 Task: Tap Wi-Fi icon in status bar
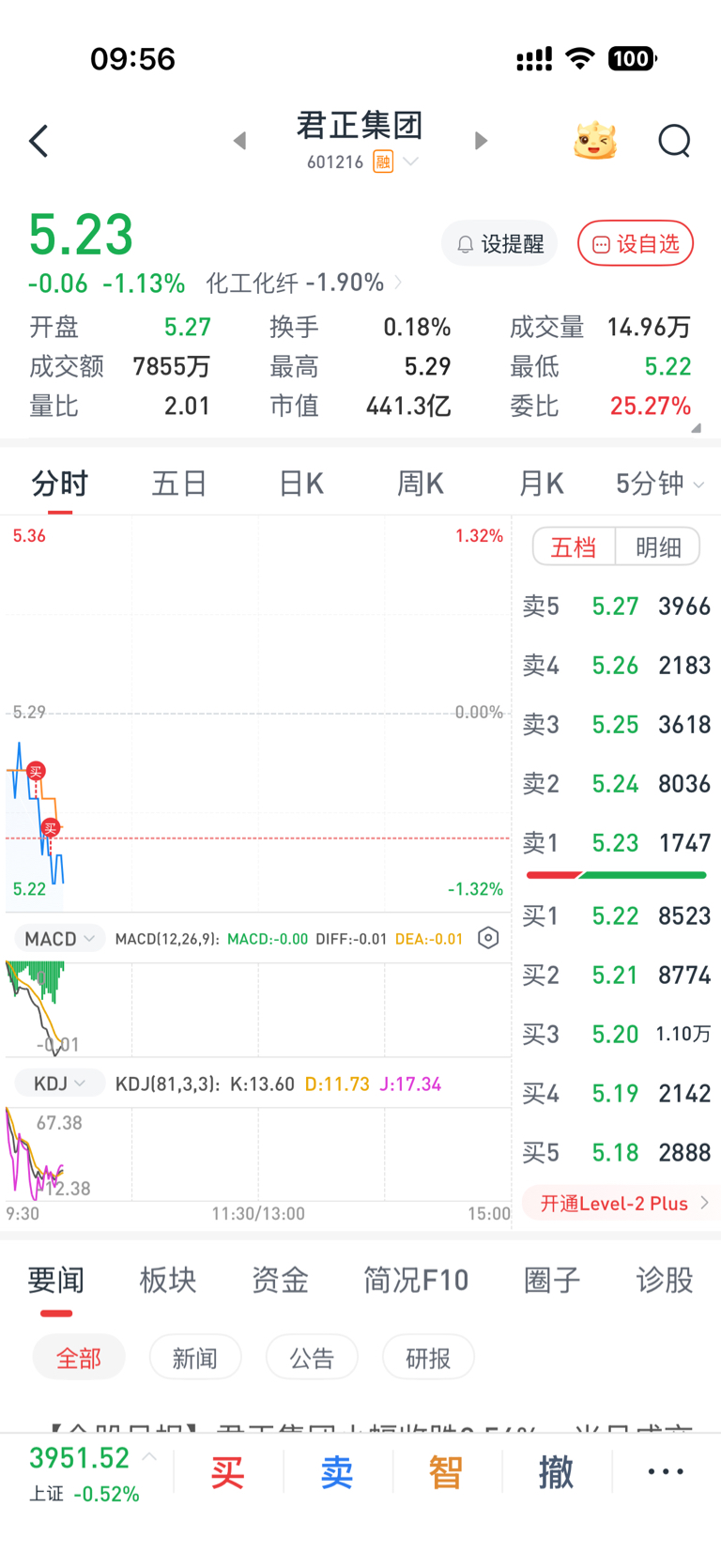[580, 59]
